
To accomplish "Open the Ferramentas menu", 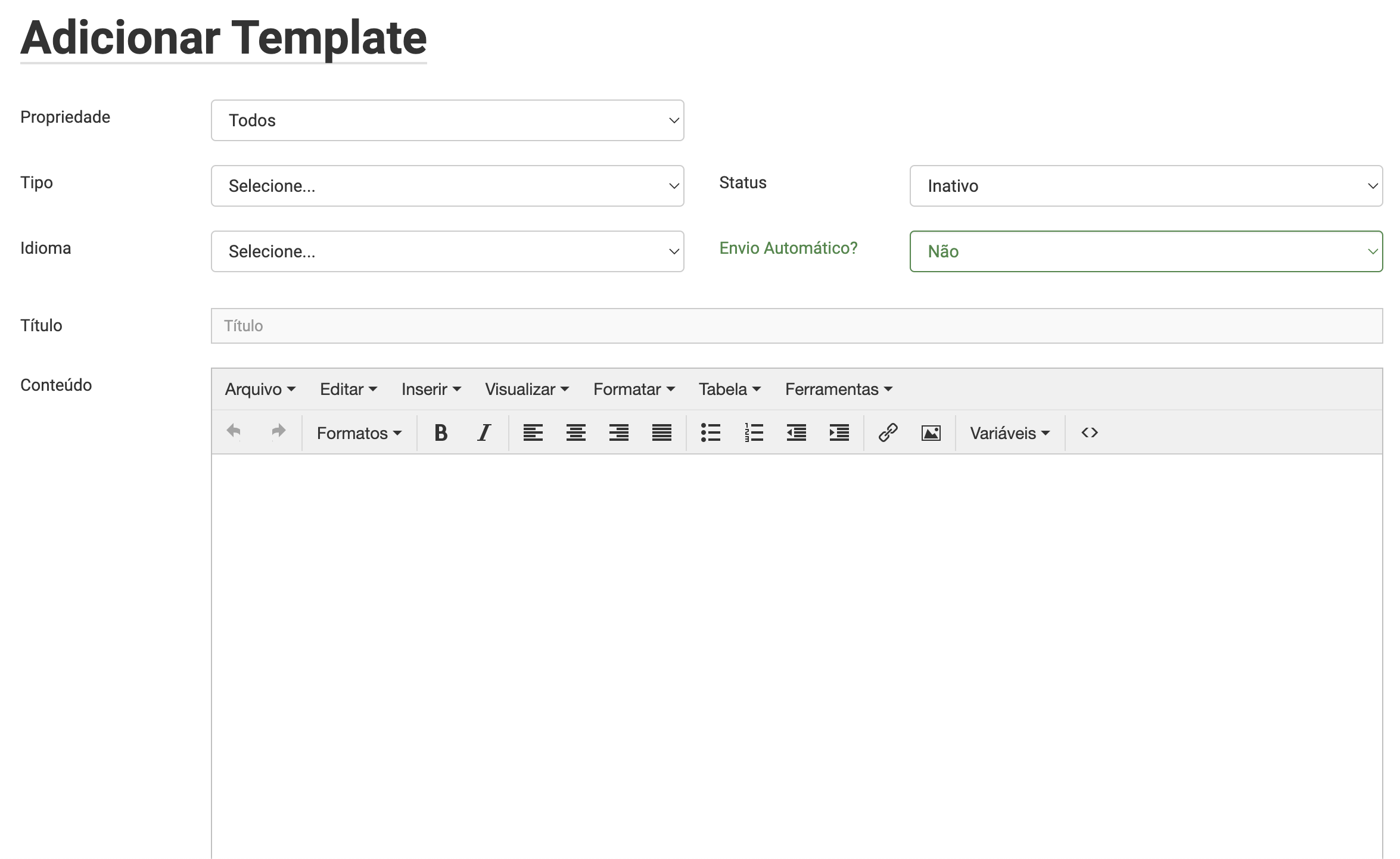I will pos(839,389).
